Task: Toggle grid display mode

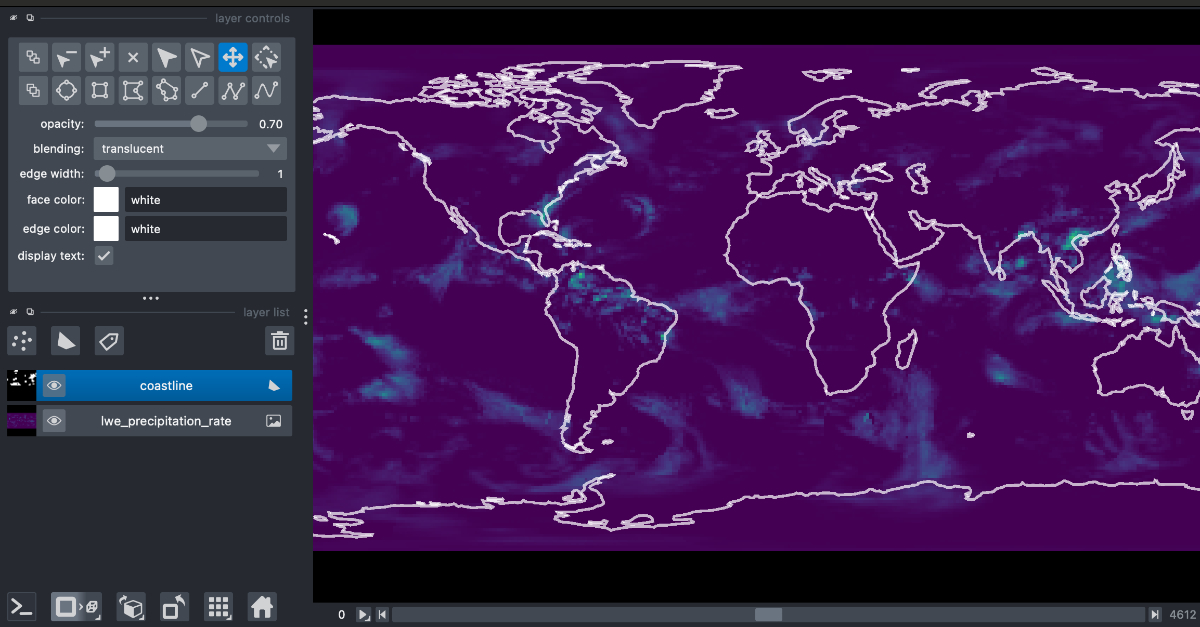Action: (218, 606)
